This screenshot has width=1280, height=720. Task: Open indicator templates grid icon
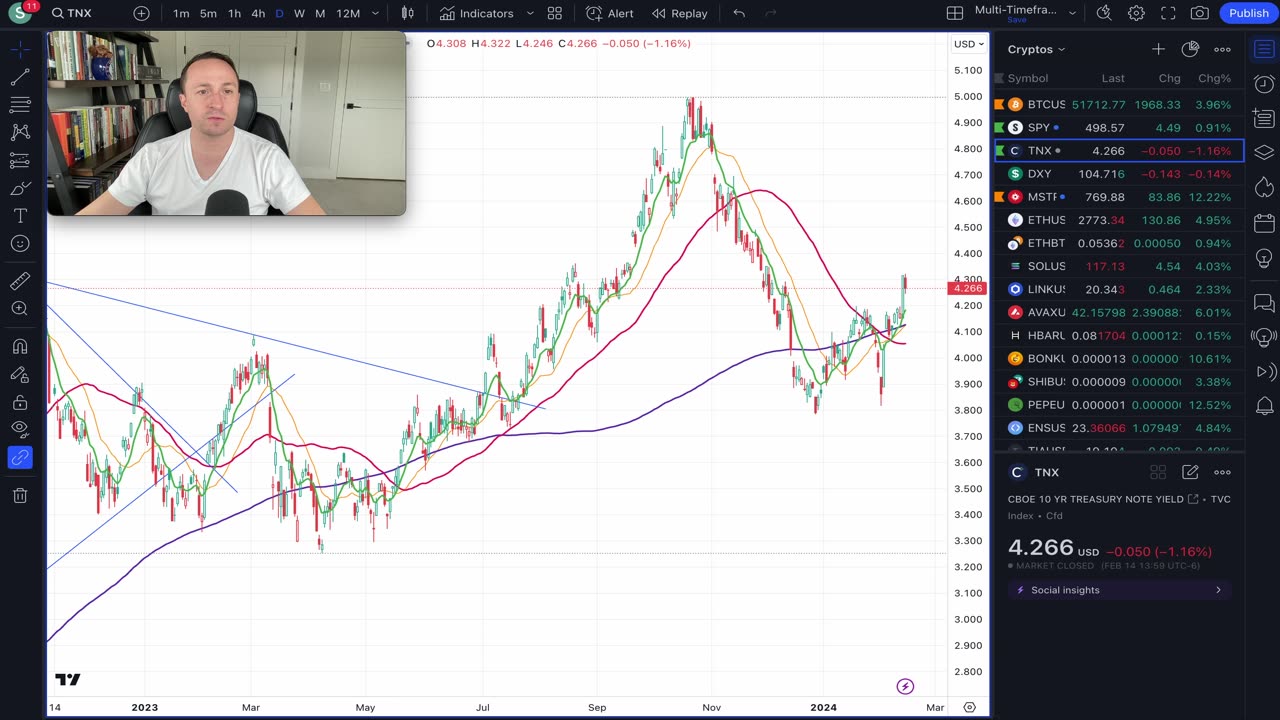point(554,13)
